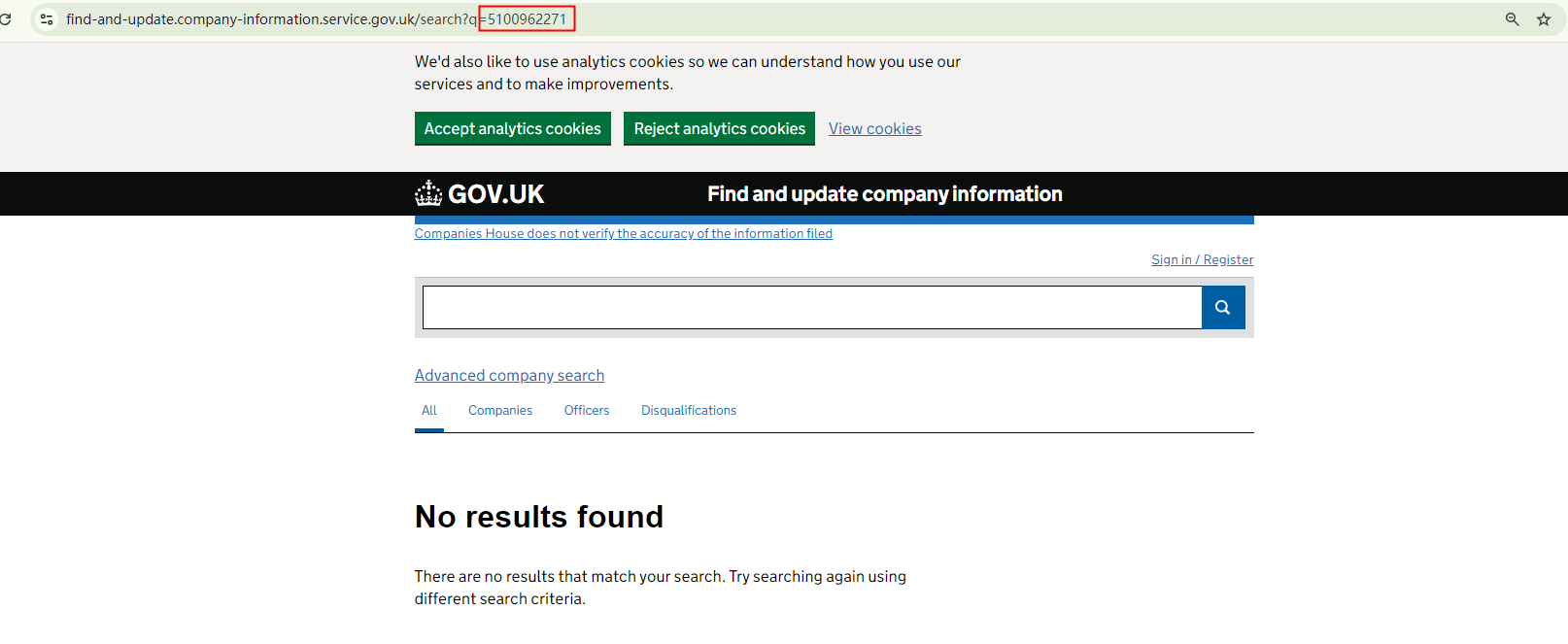
Task: Open Find and update company information header link
Action: [885, 194]
